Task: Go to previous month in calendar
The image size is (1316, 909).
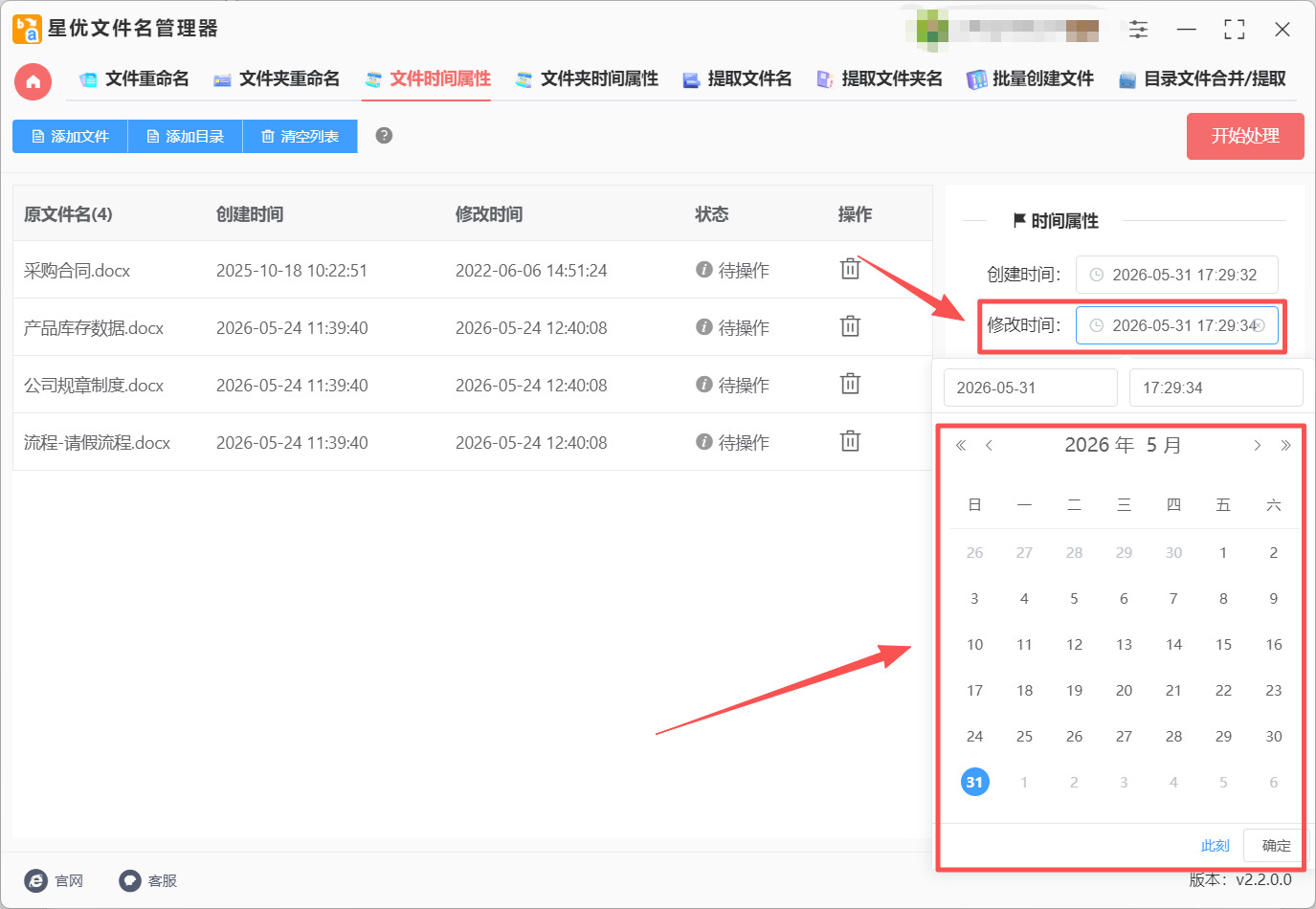Action: (989, 445)
